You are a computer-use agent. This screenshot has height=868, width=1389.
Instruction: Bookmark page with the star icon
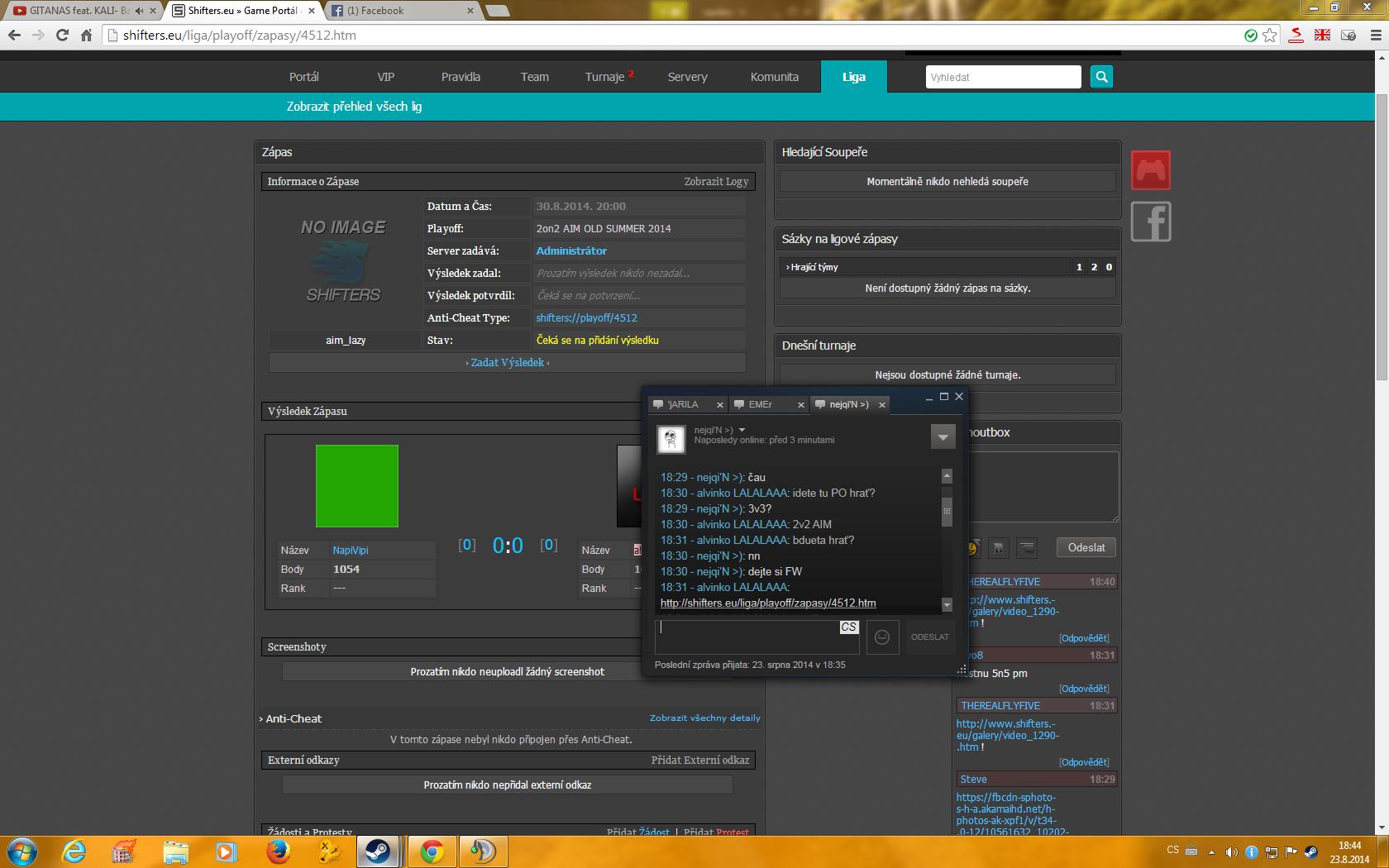(x=1270, y=36)
